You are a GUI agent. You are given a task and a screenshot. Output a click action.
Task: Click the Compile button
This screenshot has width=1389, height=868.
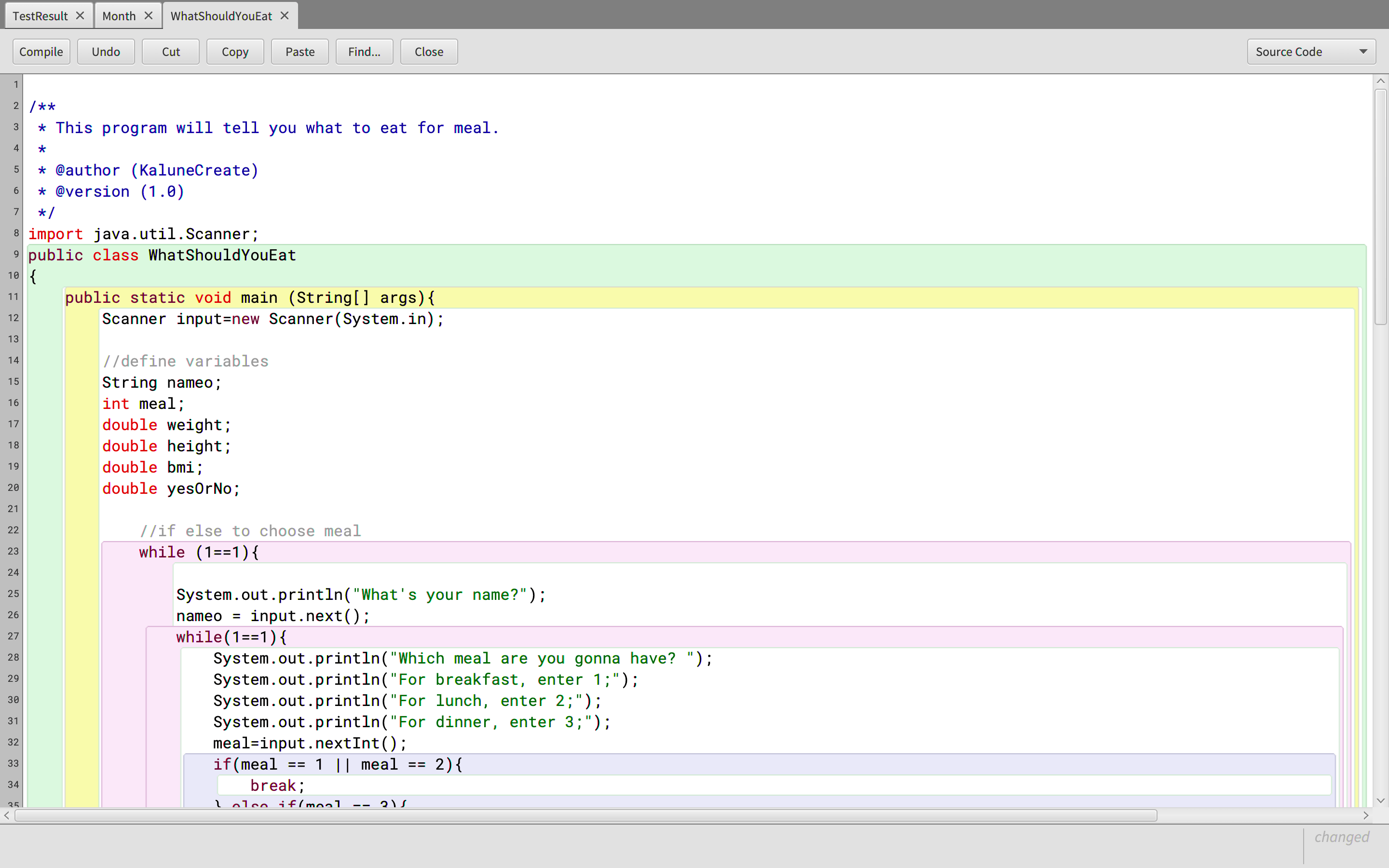41,52
